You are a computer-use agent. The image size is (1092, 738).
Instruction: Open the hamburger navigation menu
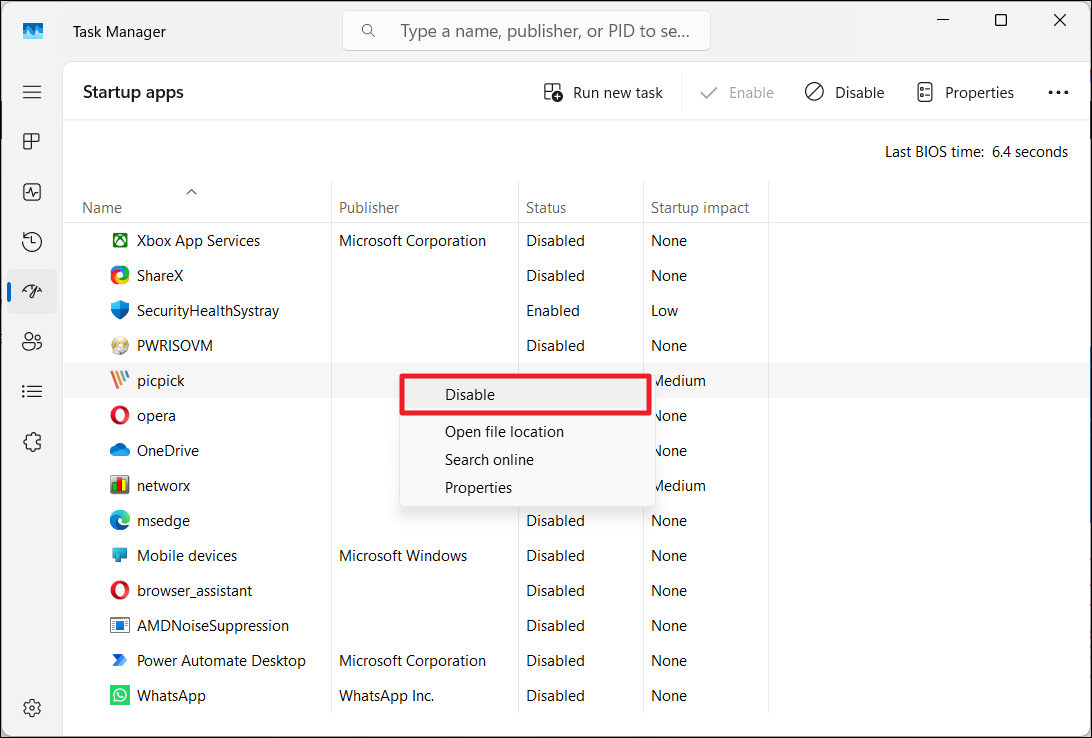coord(32,92)
